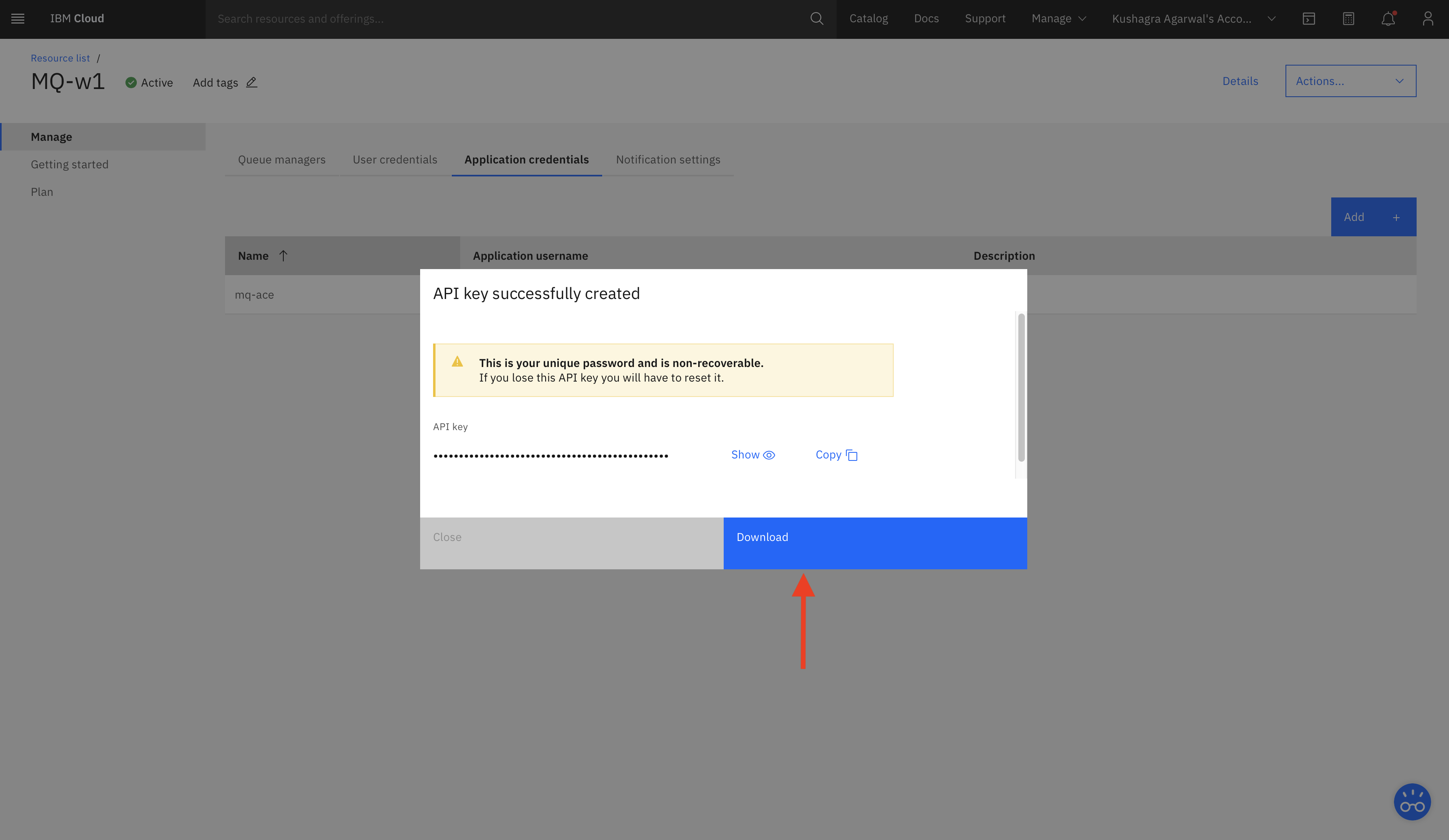Expand the account switcher dropdown
Screen dimensions: 1449x840
[x=1271, y=18]
